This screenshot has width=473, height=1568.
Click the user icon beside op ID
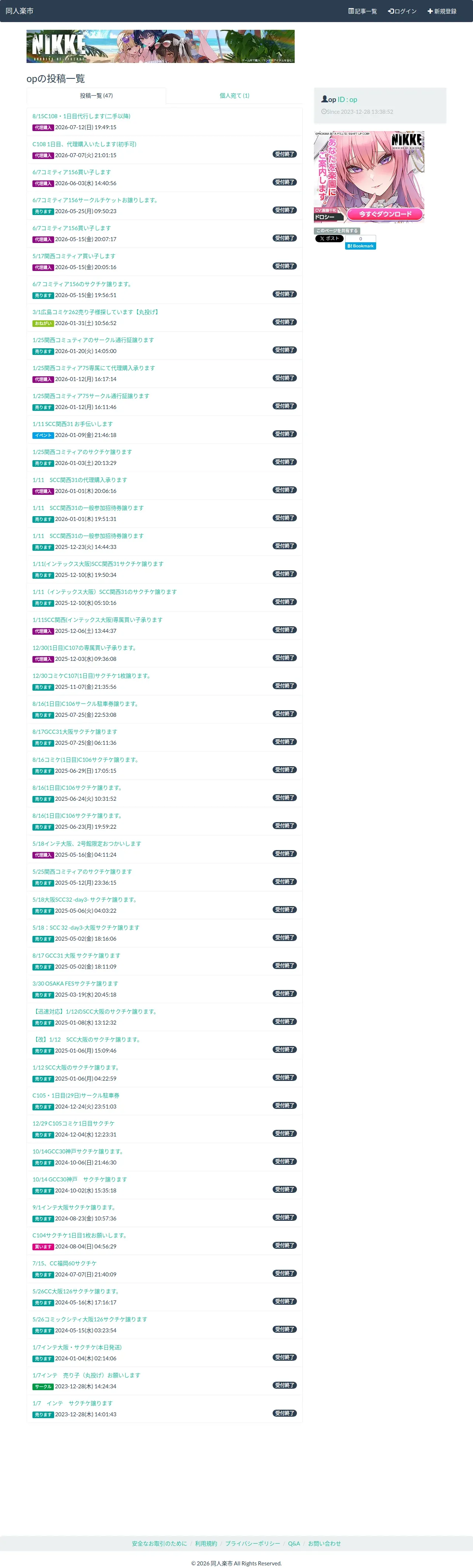(325, 99)
